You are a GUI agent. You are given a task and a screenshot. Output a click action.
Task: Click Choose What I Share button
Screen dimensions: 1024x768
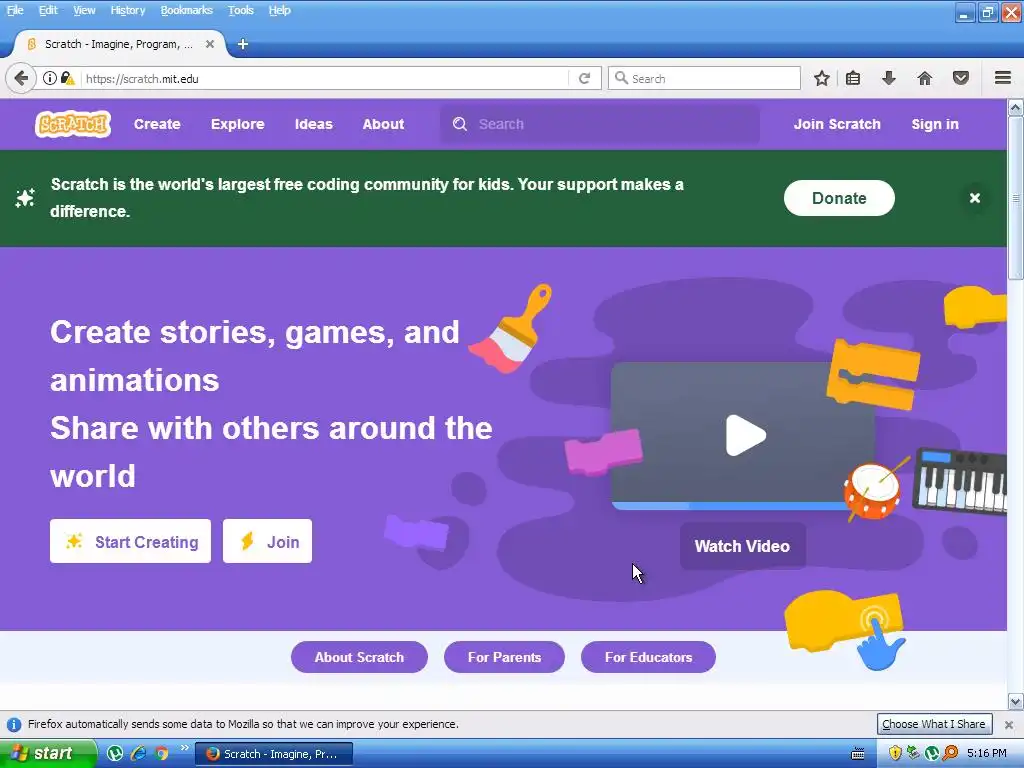tap(934, 724)
